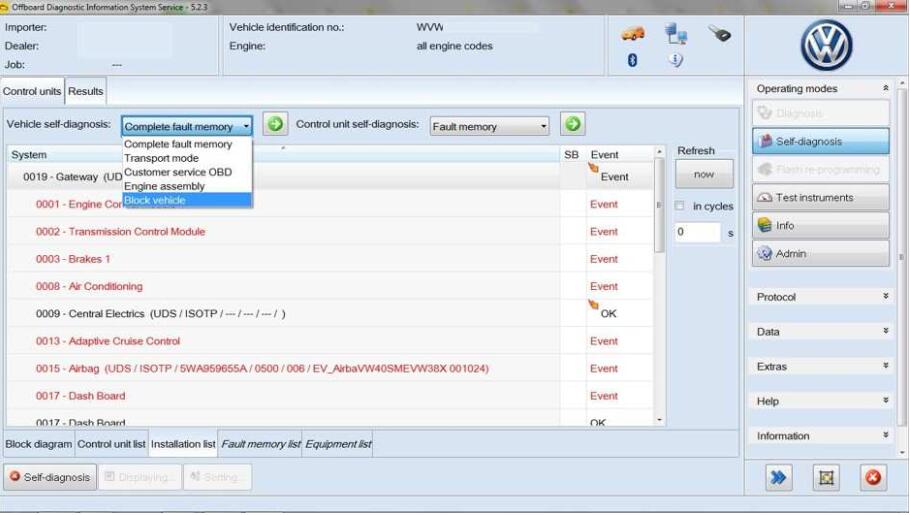Screen dimensions: 910x515
Task: Click the OK status of Central Electrics
Action: [608, 314]
